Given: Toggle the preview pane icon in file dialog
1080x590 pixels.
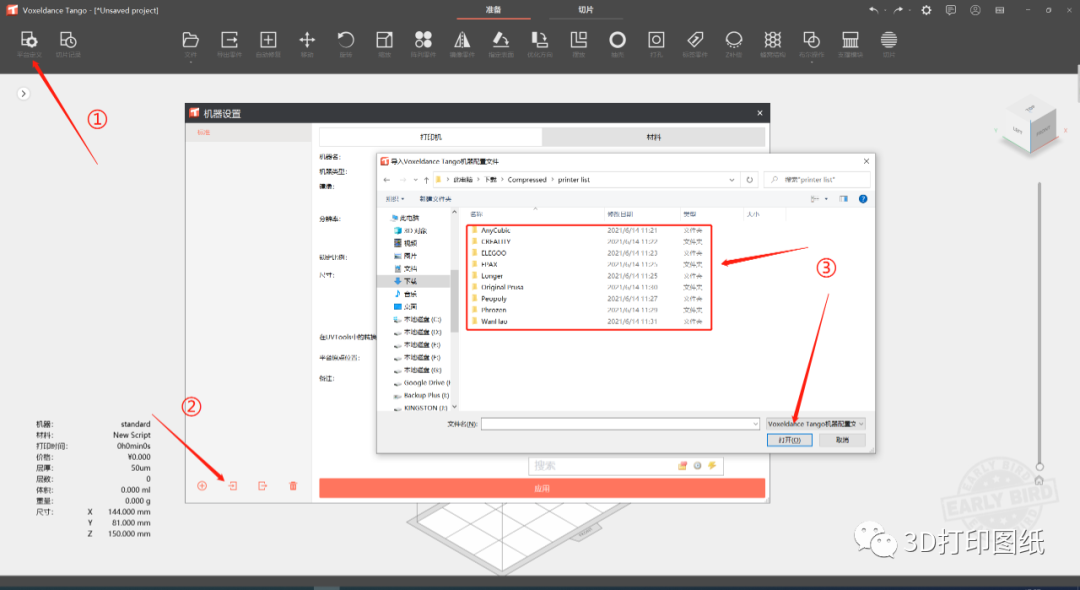Looking at the screenshot, I should click(x=843, y=199).
